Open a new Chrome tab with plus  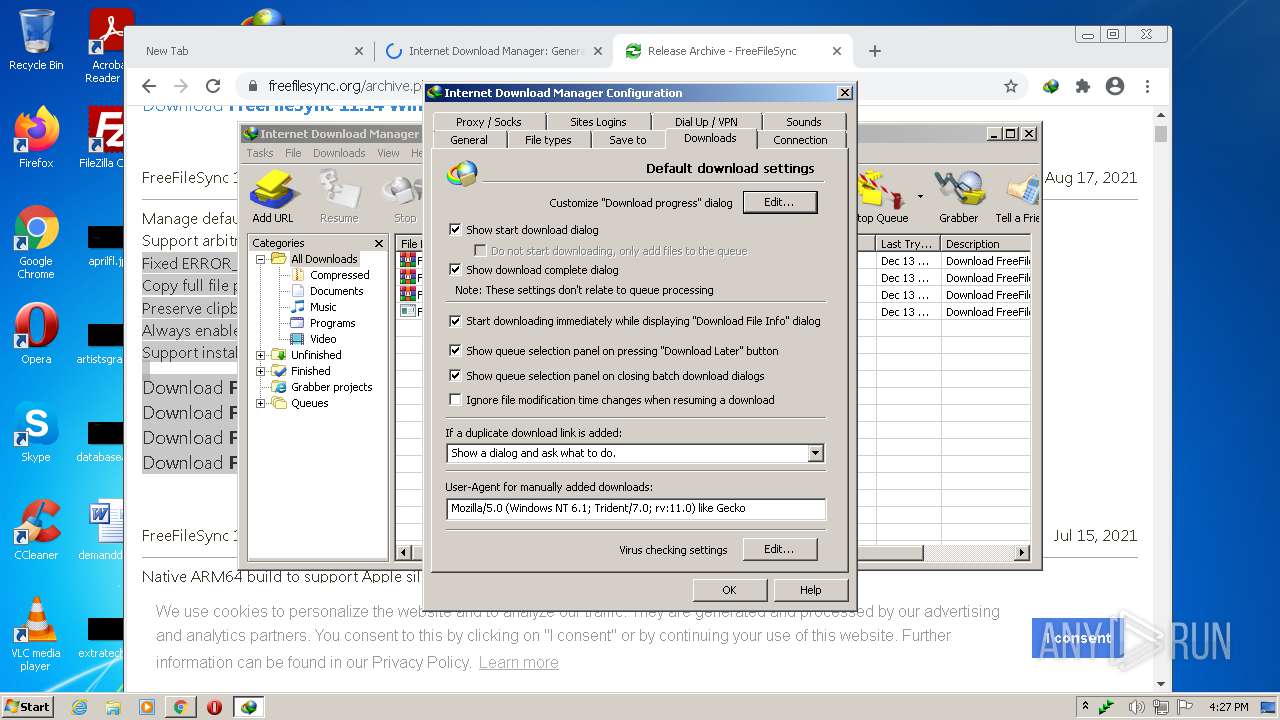pyautogui.click(x=875, y=51)
